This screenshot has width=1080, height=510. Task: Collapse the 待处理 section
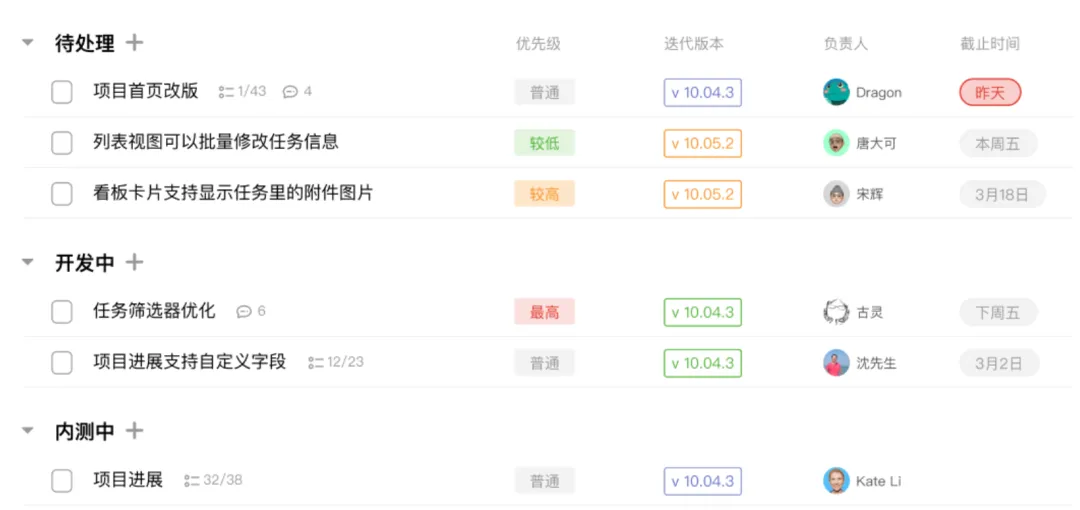(x=28, y=43)
